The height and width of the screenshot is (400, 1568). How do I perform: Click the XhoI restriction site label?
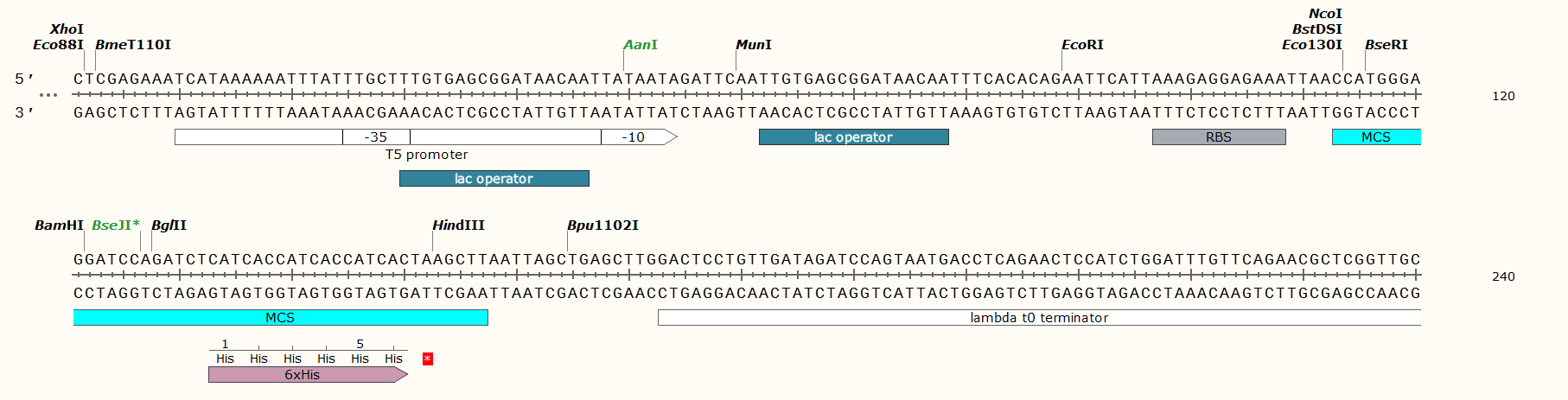pos(67,29)
